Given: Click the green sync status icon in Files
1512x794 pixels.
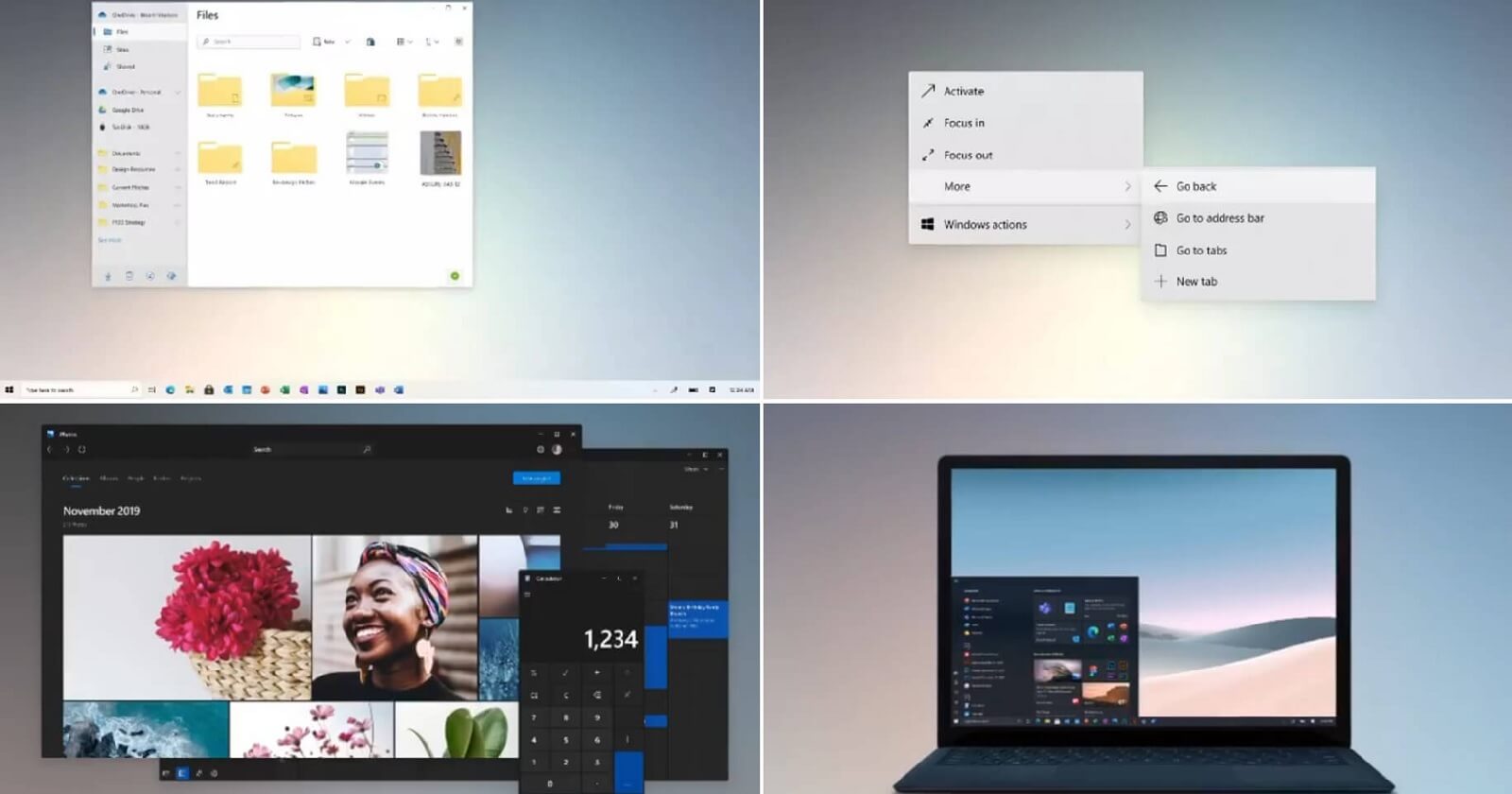Looking at the screenshot, I should (455, 276).
